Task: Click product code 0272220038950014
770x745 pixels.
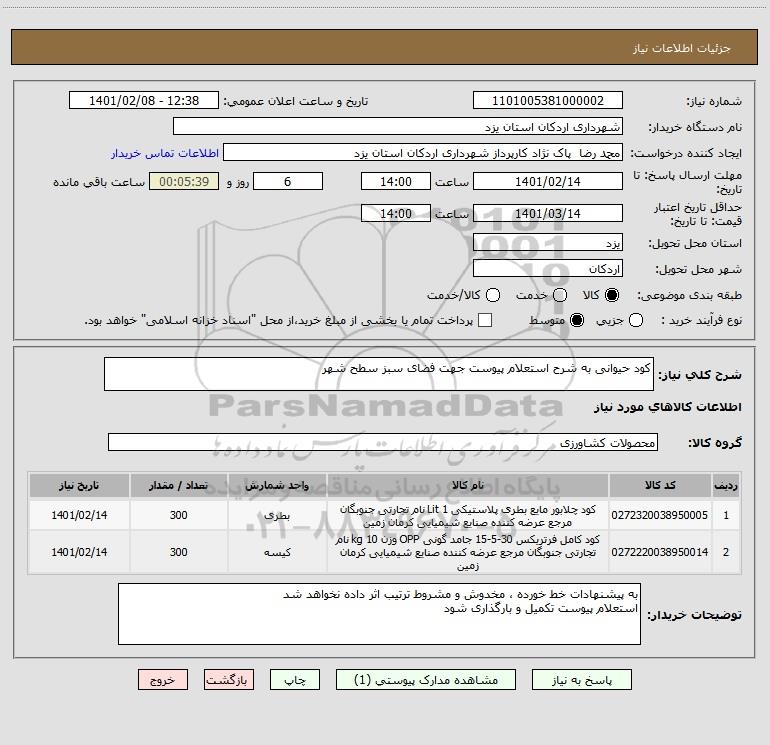Action: click(660, 552)
